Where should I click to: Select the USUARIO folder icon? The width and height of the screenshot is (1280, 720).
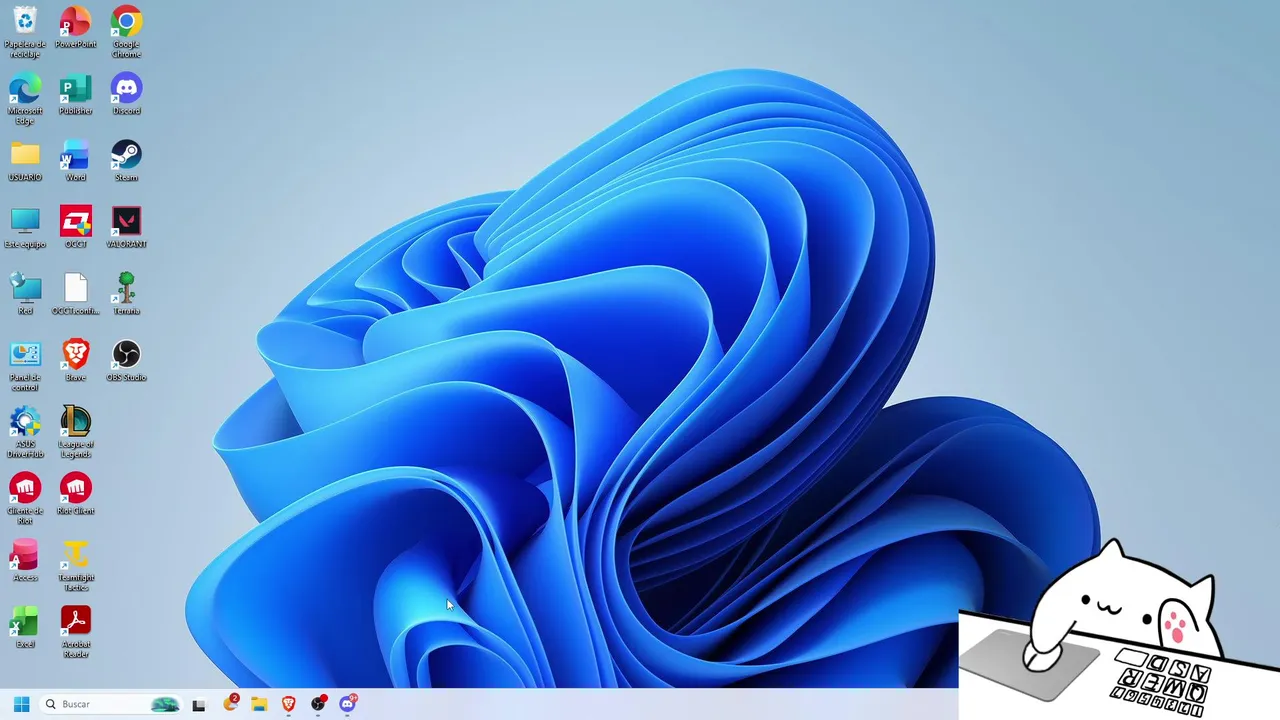25,161
